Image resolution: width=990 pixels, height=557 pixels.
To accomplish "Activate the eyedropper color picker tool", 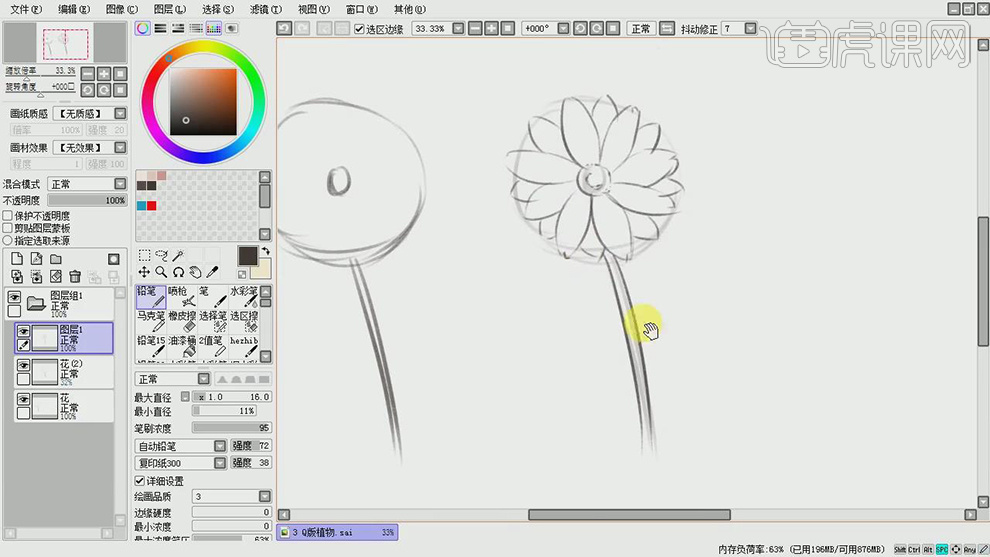I will [212, 272].
